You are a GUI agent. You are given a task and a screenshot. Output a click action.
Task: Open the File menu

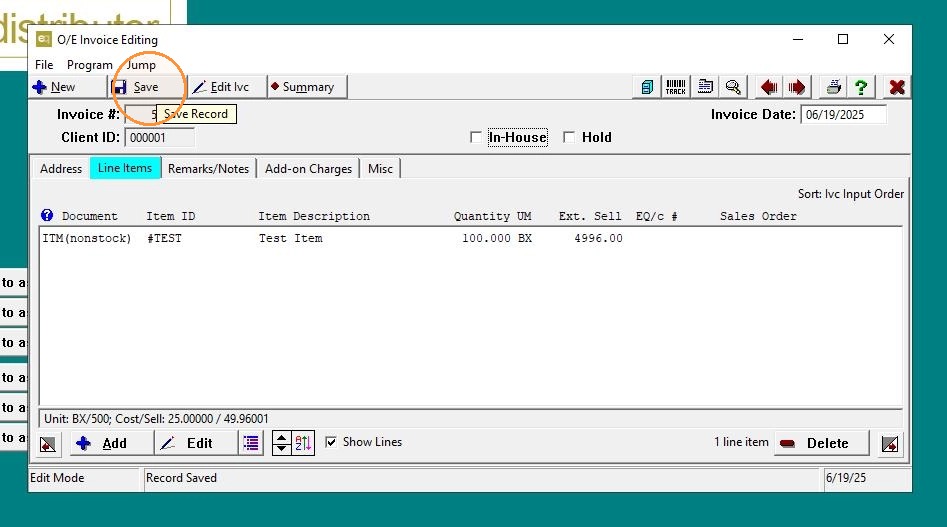tap(44, 65)
